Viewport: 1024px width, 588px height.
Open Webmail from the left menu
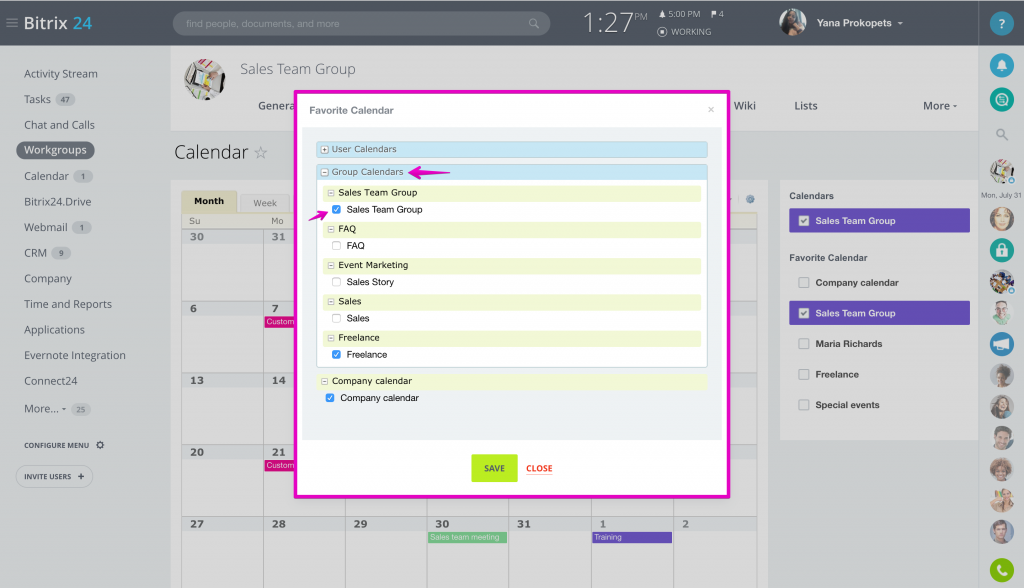[46, 227]
